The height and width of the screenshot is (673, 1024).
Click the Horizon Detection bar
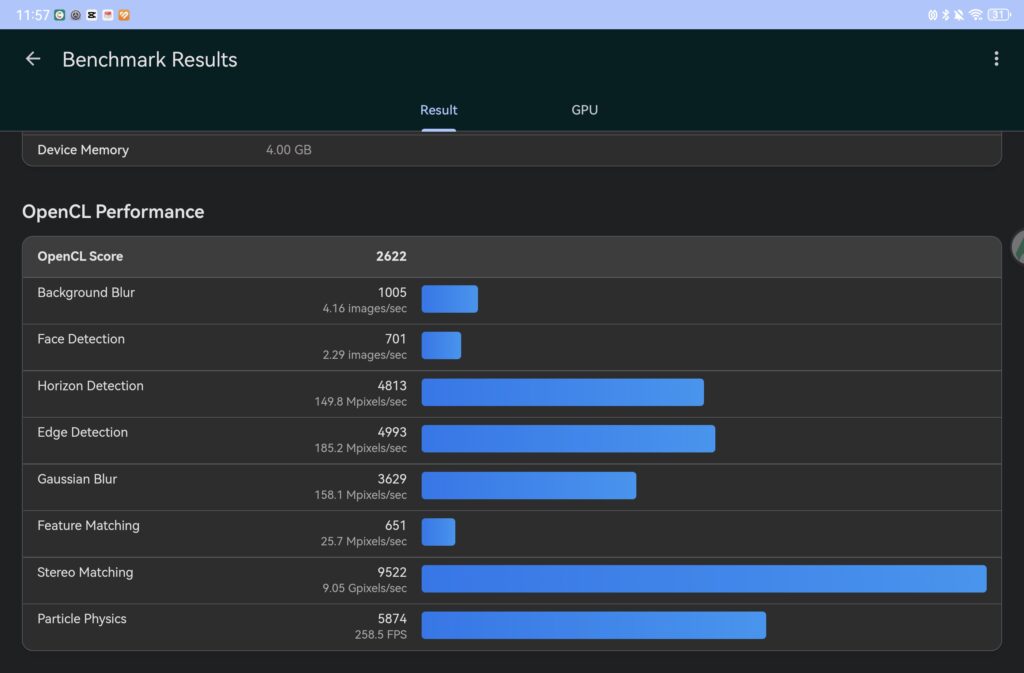(x=562, y=392)
